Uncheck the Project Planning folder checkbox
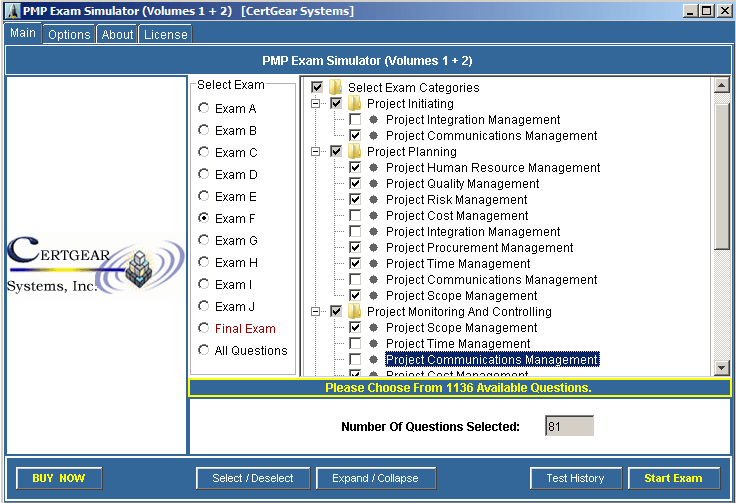 pyautogui.click(x=336, y=151)
